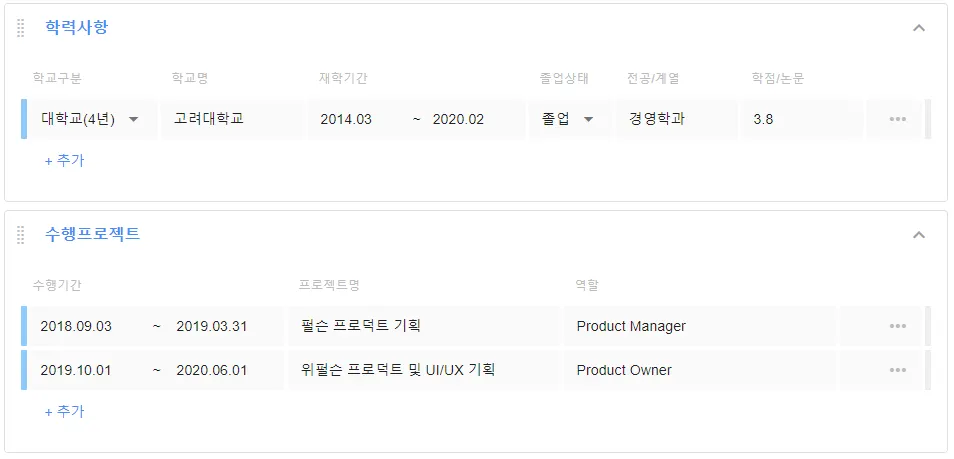Edit project name 위펄슨 프로덕트 및 UI/UX 기획

tap(397, 370)
